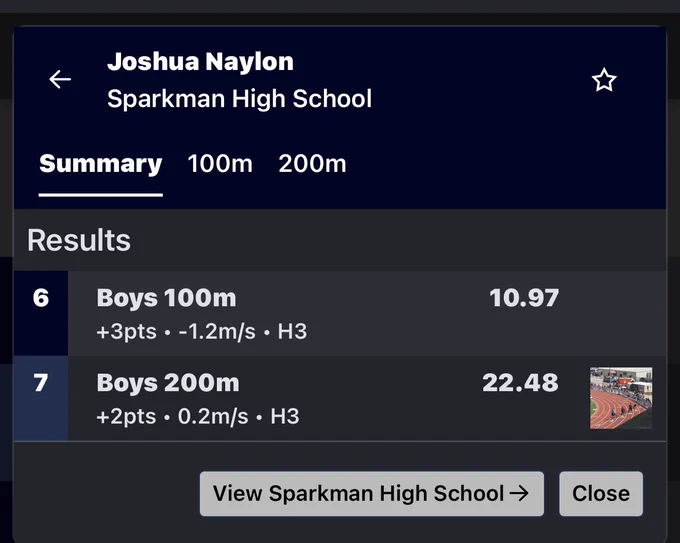Favorite Joshua Naylon with the star icon
The height and width of the screenshot is (543, 680).
click(604, 80)
